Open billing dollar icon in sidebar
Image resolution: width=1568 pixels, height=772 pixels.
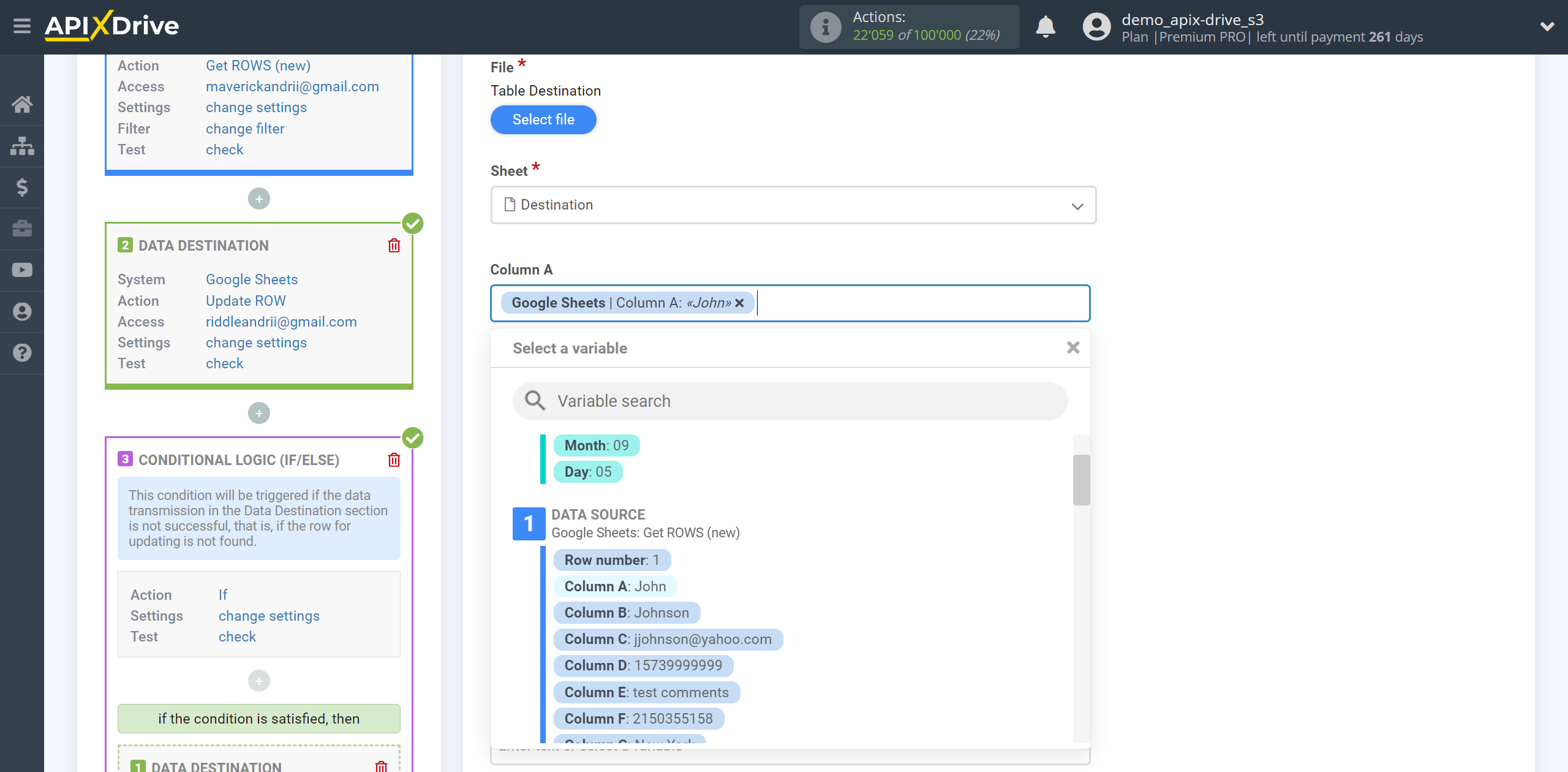pyautogui.click(x=22, y=187)
